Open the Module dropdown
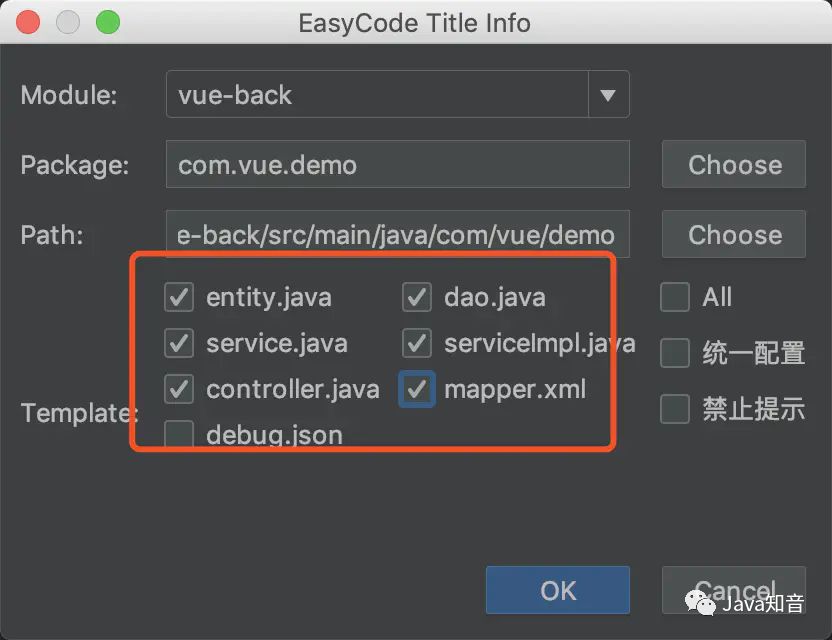The height and width of the screenshot is (640, 832). 609,94
